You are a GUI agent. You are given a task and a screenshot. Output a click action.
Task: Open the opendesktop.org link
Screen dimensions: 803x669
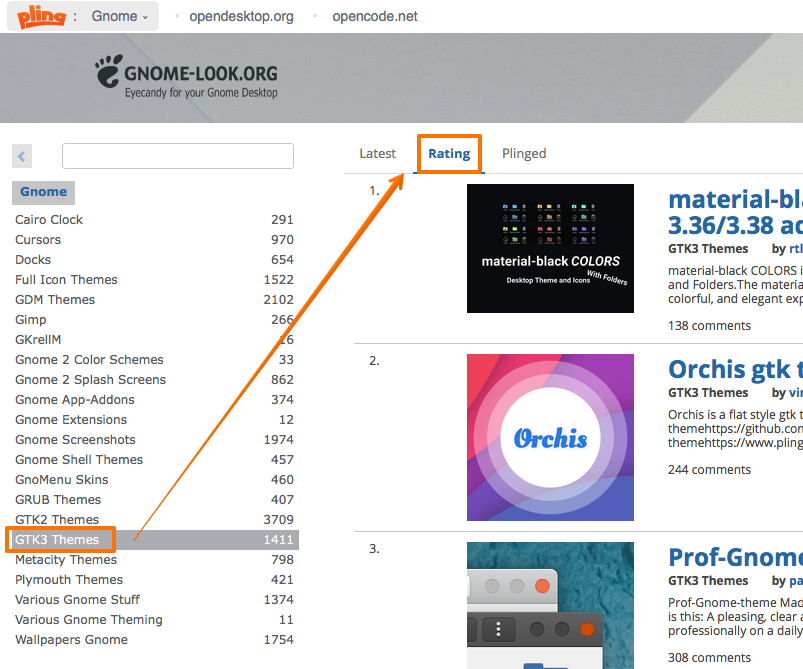click(241, 16)
